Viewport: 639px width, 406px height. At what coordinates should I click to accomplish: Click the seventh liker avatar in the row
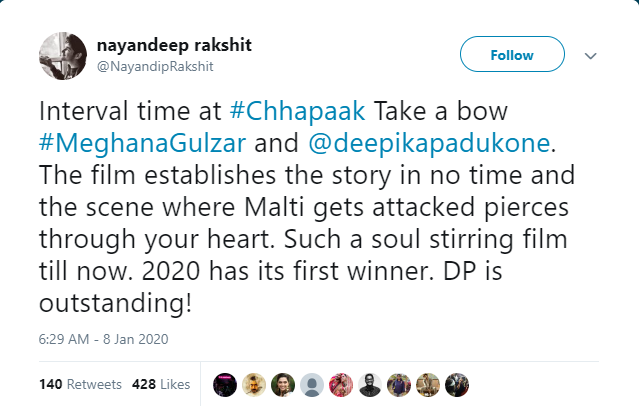coord(399,384)
